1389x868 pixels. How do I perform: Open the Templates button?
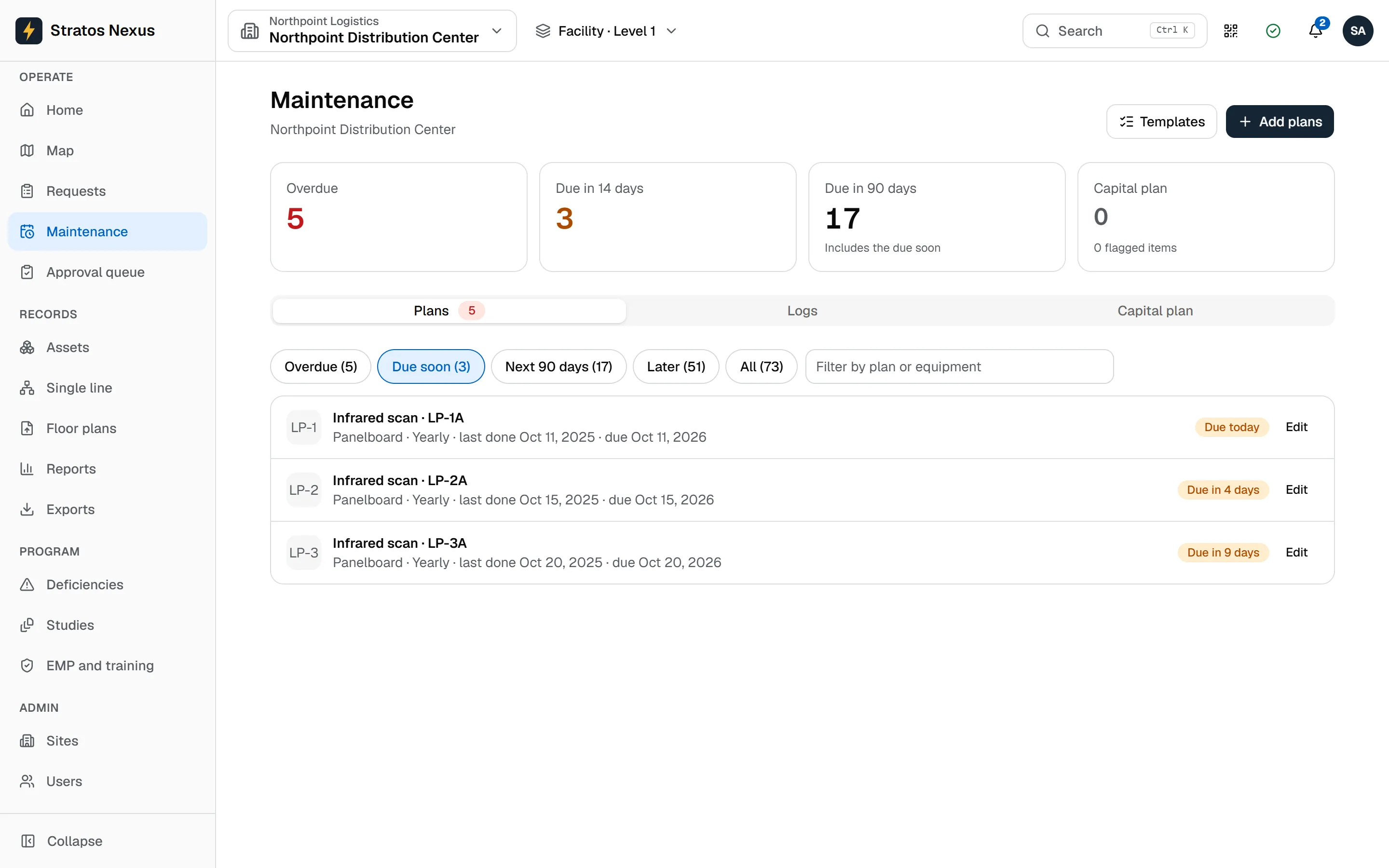[x=1162, y=122]
